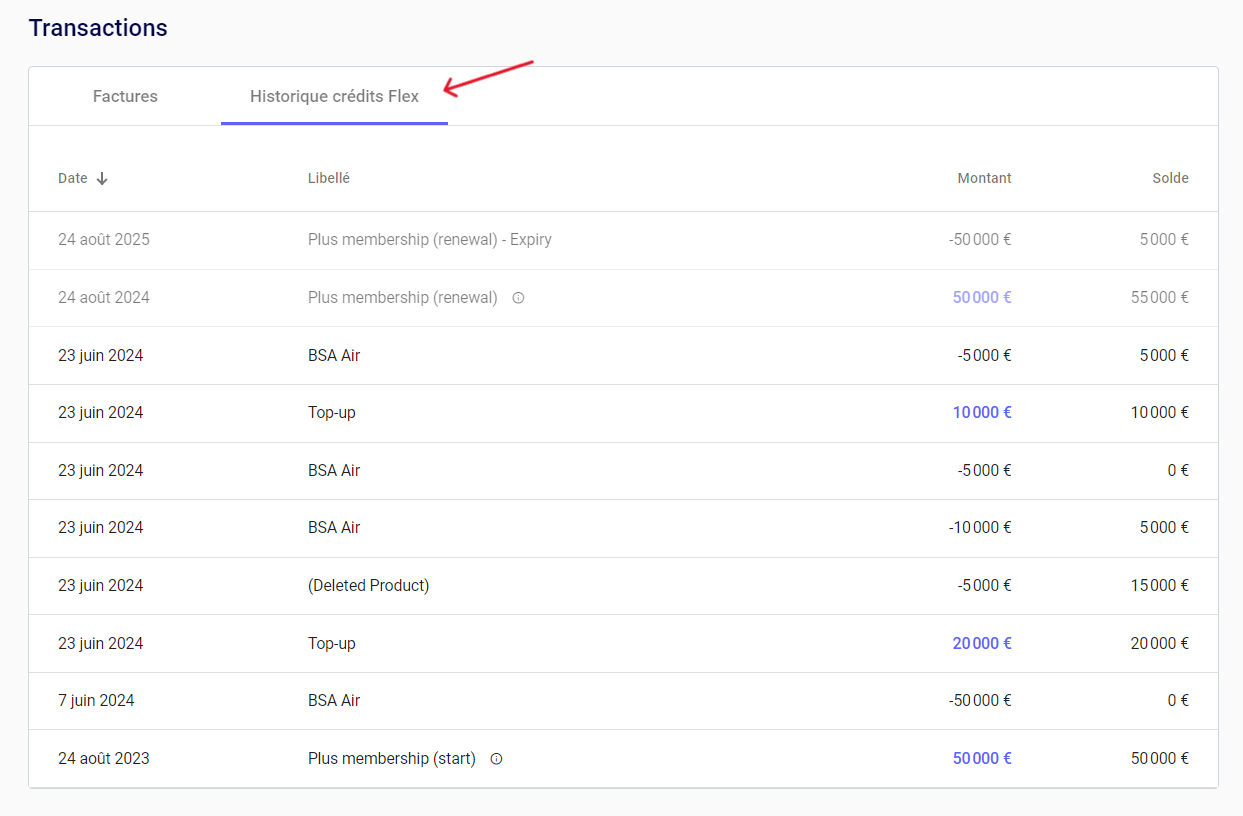Click the Transactions heading
Viewport: 1243px width, 816px height.
click(x=98, y=28)
